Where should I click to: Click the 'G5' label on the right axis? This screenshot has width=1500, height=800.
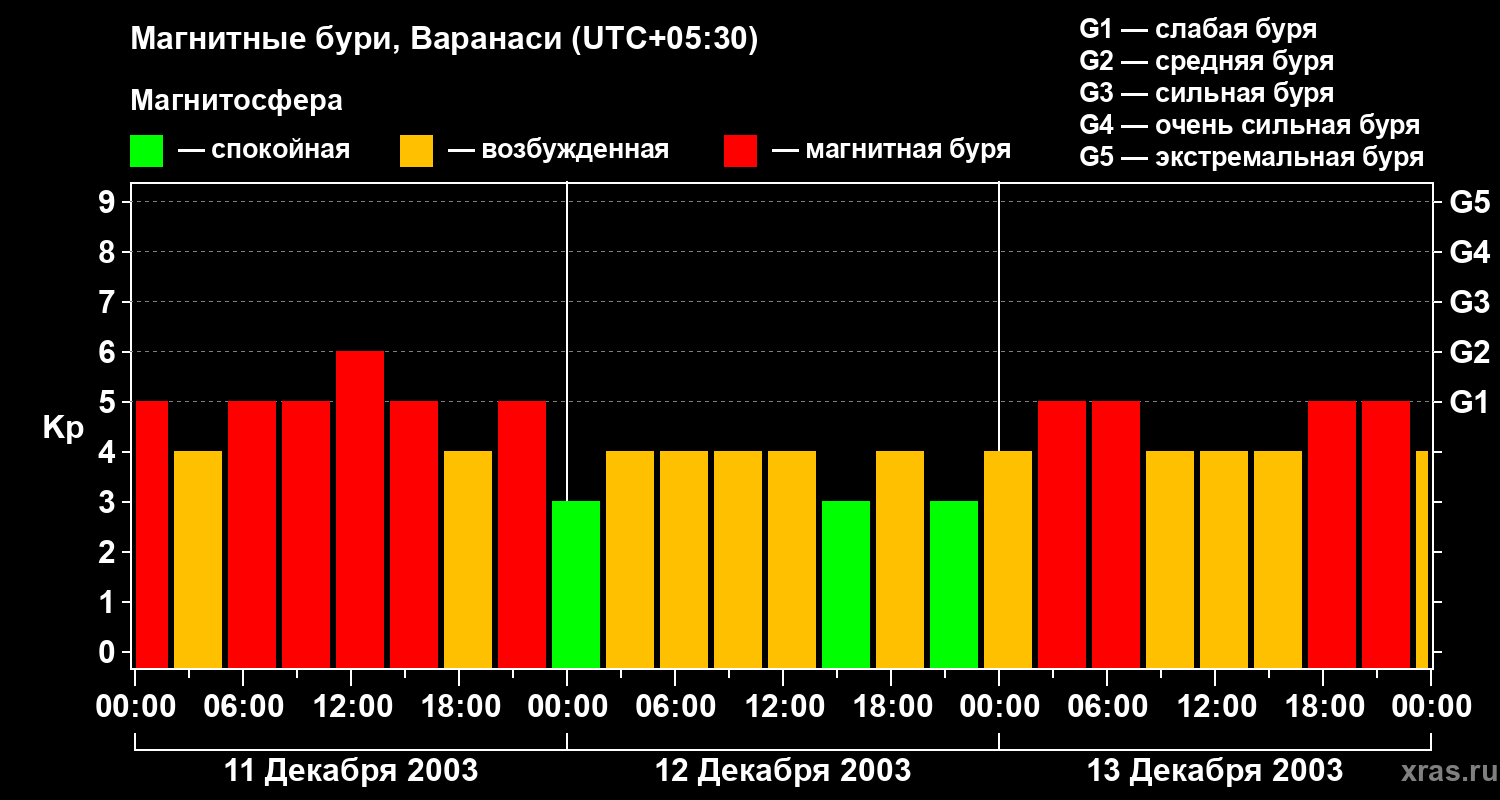coord(1470,202)
